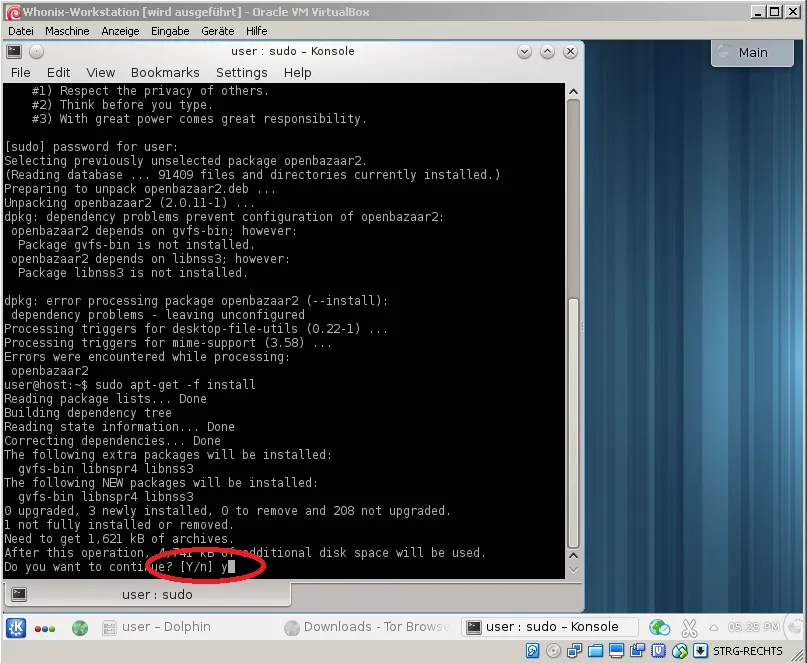Viewport: 807px width, 663px height.
Task: Open the network globe tray icon
Action: coord(659,627)
